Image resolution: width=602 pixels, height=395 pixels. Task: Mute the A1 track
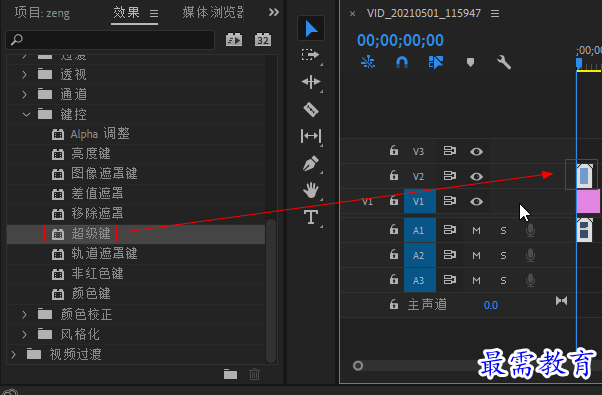476,230
